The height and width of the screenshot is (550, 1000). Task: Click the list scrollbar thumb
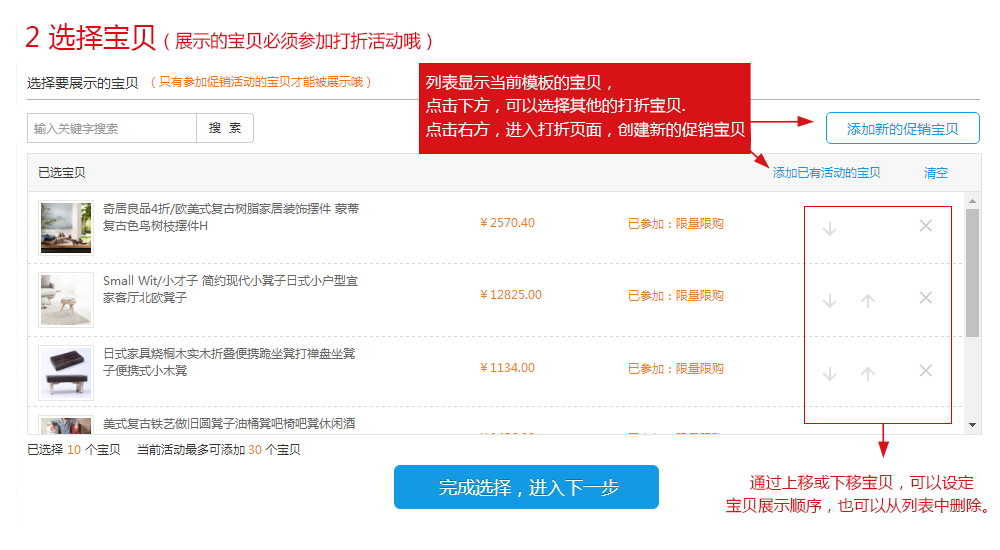point(972,272)
